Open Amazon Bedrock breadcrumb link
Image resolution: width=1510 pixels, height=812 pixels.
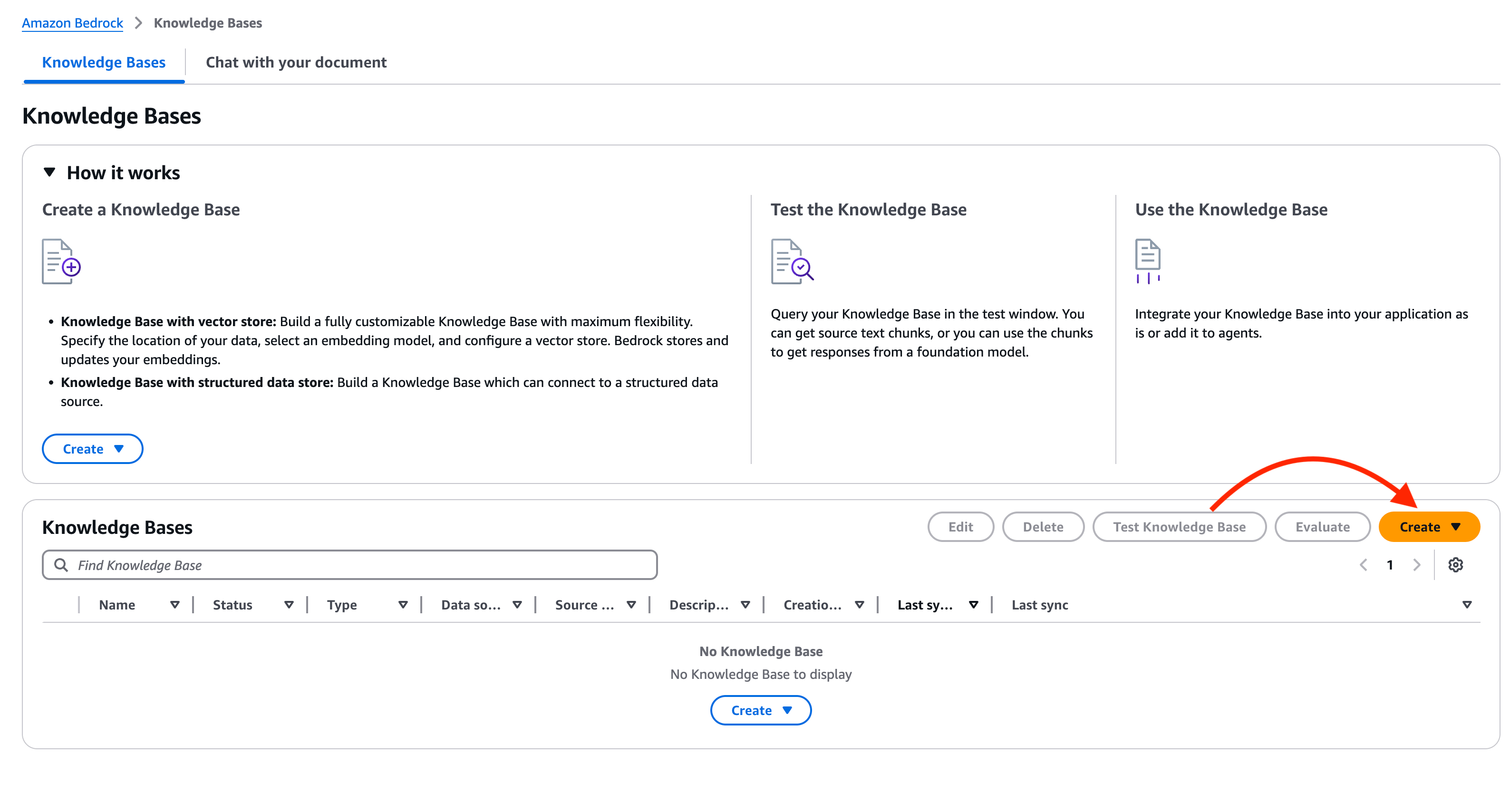(72, 23)
